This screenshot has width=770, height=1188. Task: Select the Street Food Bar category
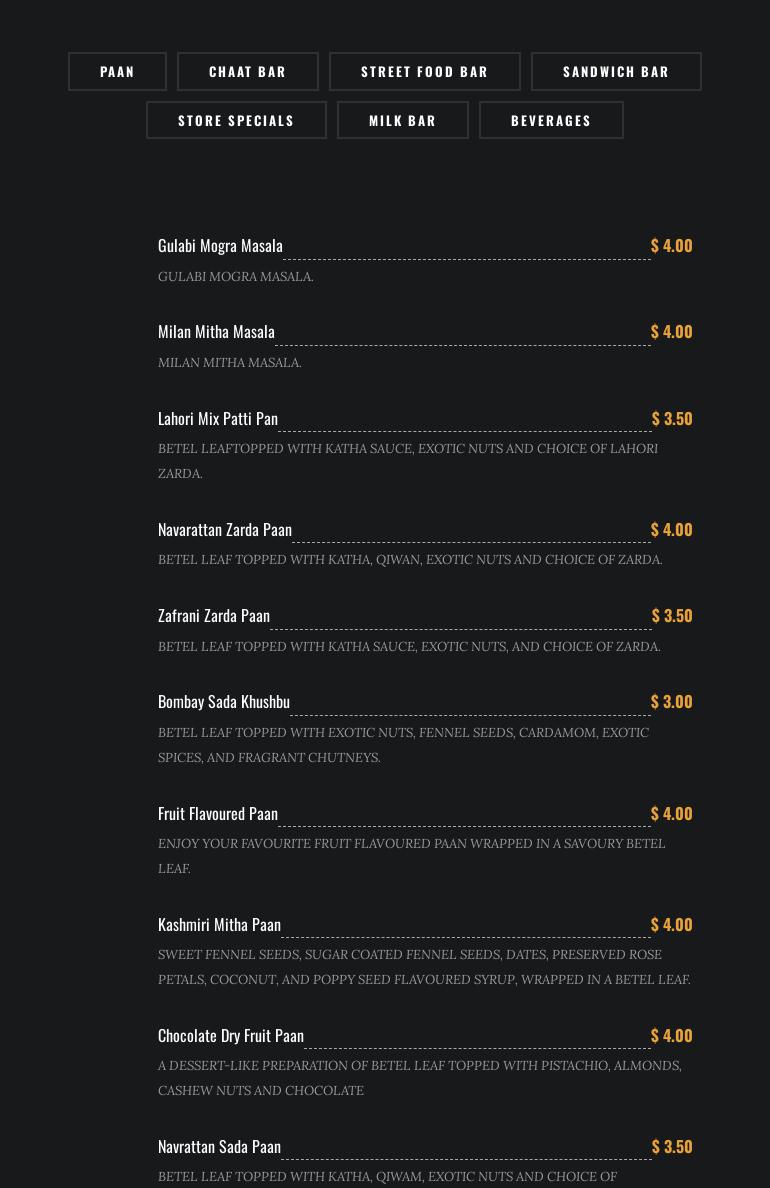tap(424, 72)
